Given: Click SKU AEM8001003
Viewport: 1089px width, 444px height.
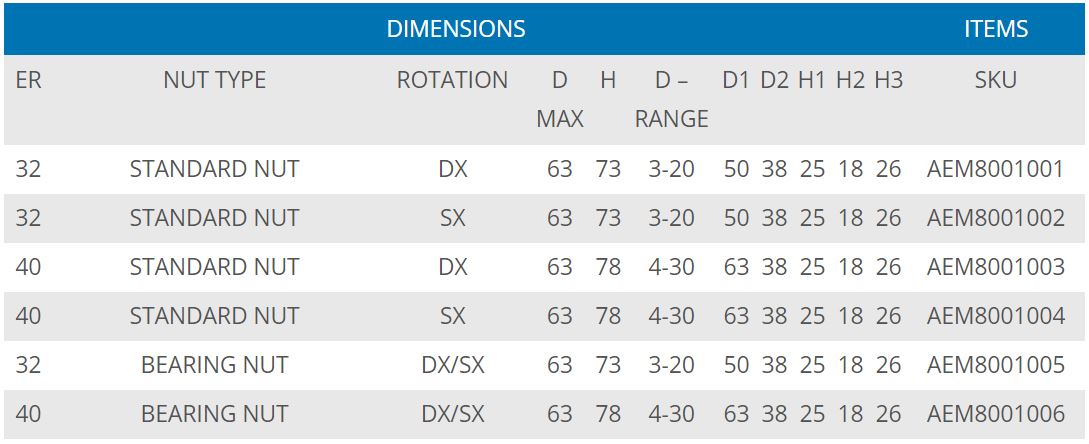Looking at the screenshot, I should coord(995,267).
